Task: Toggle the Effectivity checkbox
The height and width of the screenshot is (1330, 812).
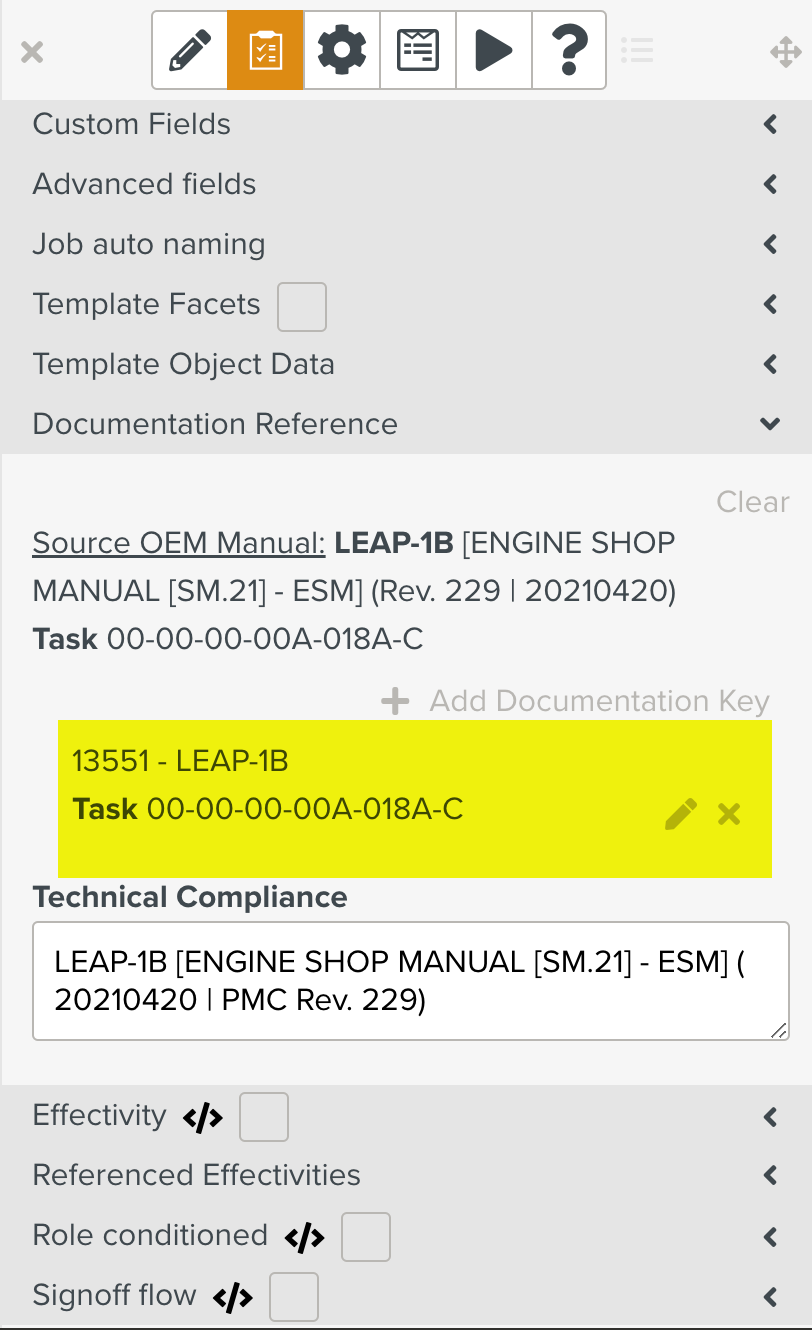Action: [x=264, y=1117]
